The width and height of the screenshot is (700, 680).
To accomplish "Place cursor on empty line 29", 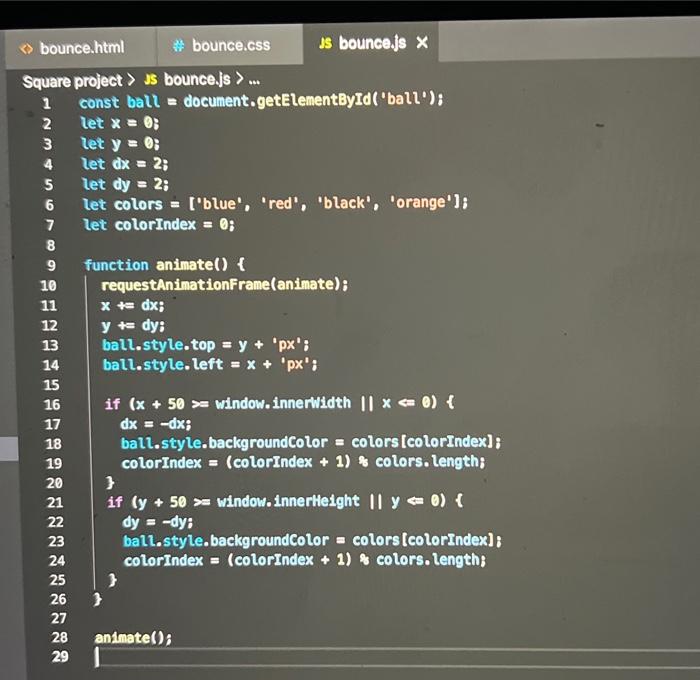I will (x=397, y=657).
